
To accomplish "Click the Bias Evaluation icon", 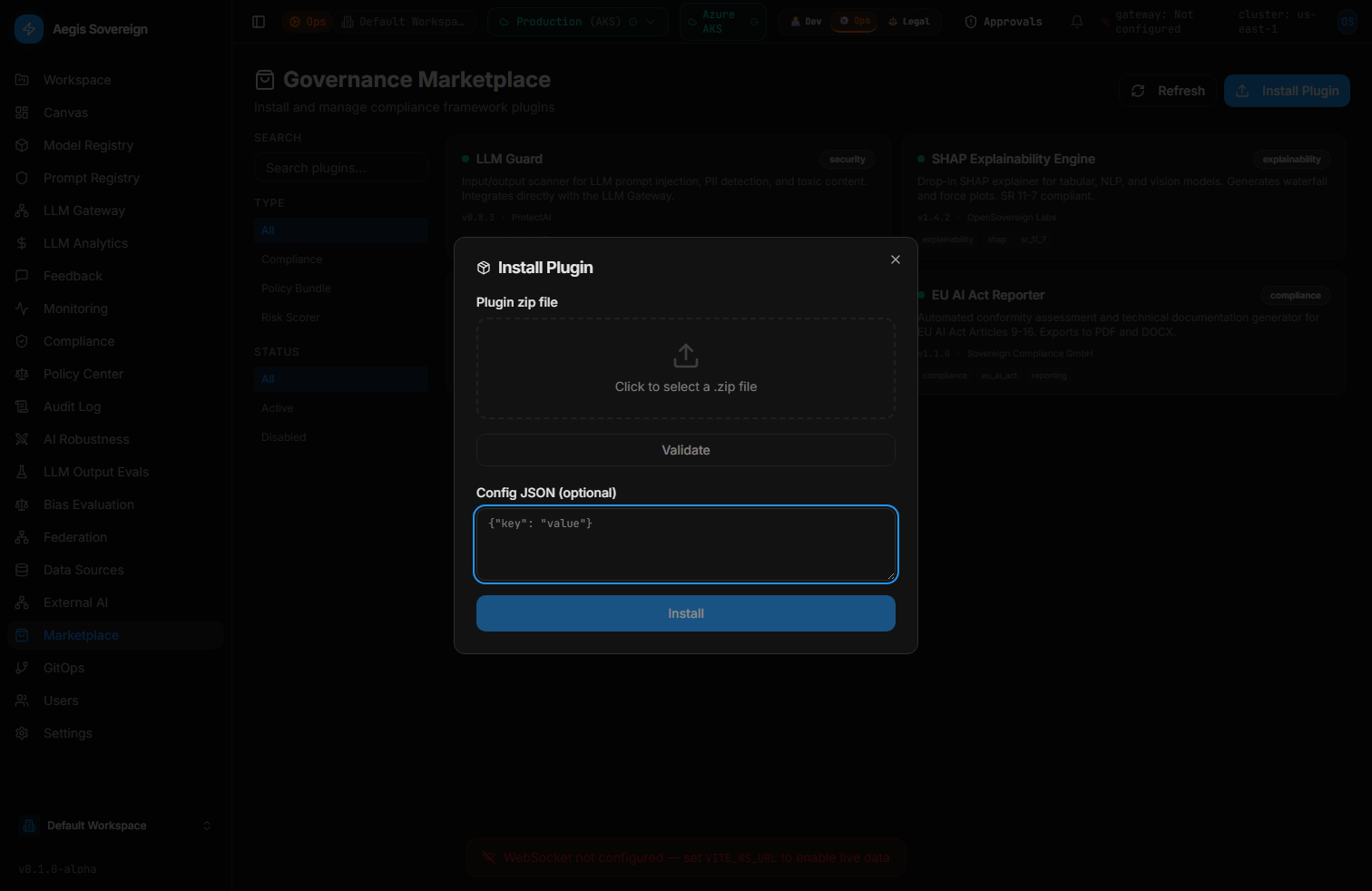I will coord(22,504).
